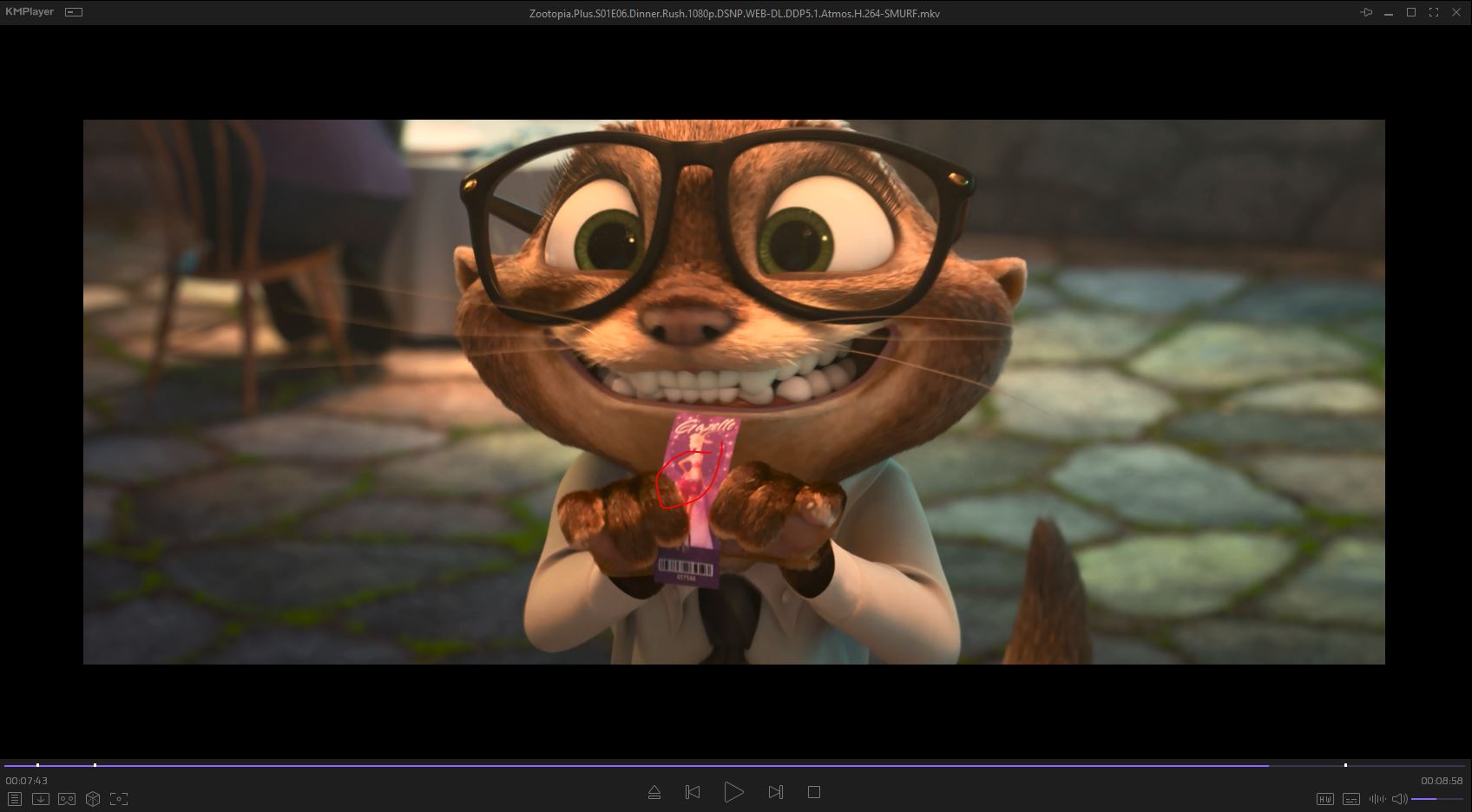
Task: Click the eject/open file button
Action: [654, 792]
